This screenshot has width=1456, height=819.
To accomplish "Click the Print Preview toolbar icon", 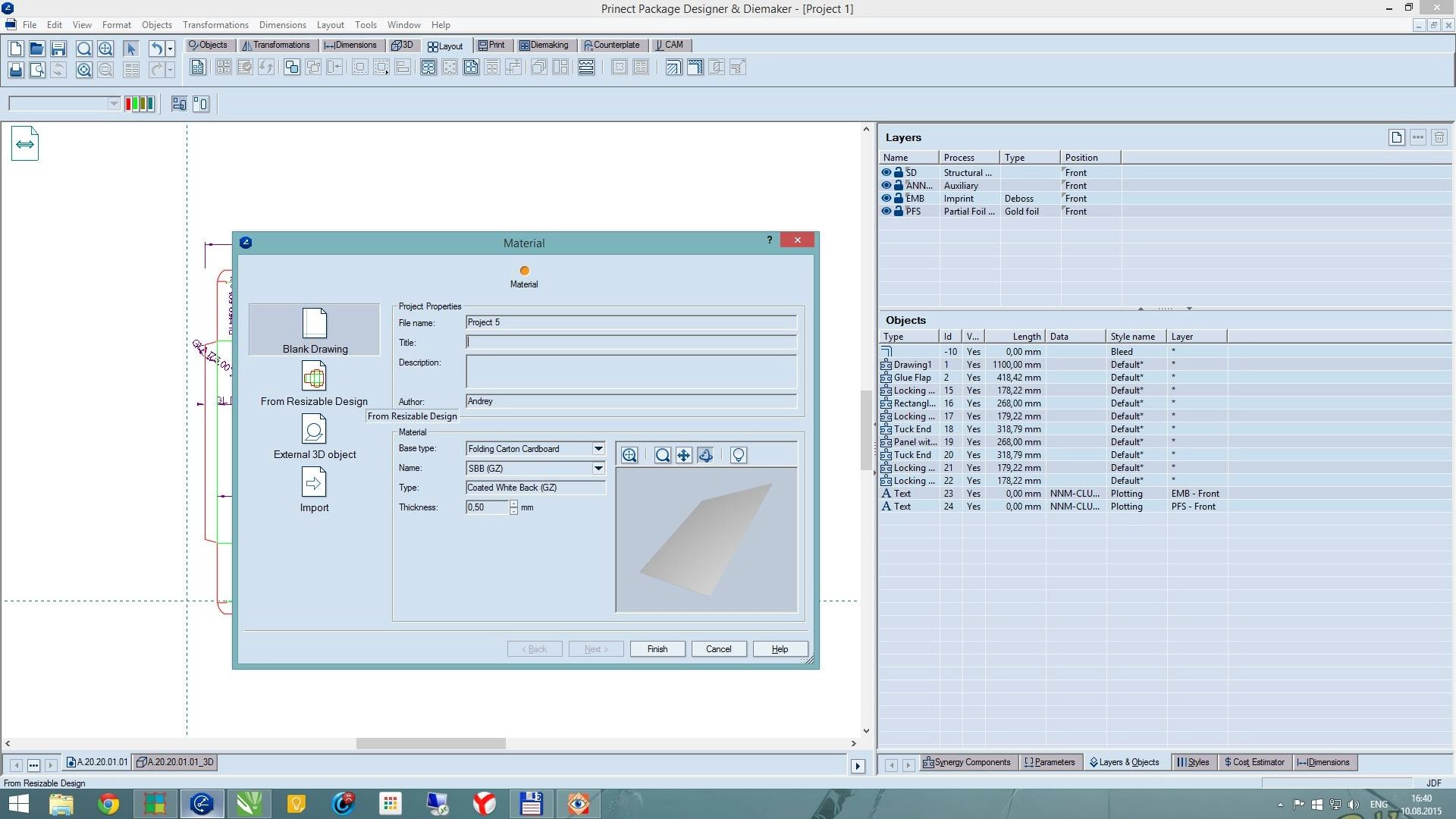I will pos(36,70).
